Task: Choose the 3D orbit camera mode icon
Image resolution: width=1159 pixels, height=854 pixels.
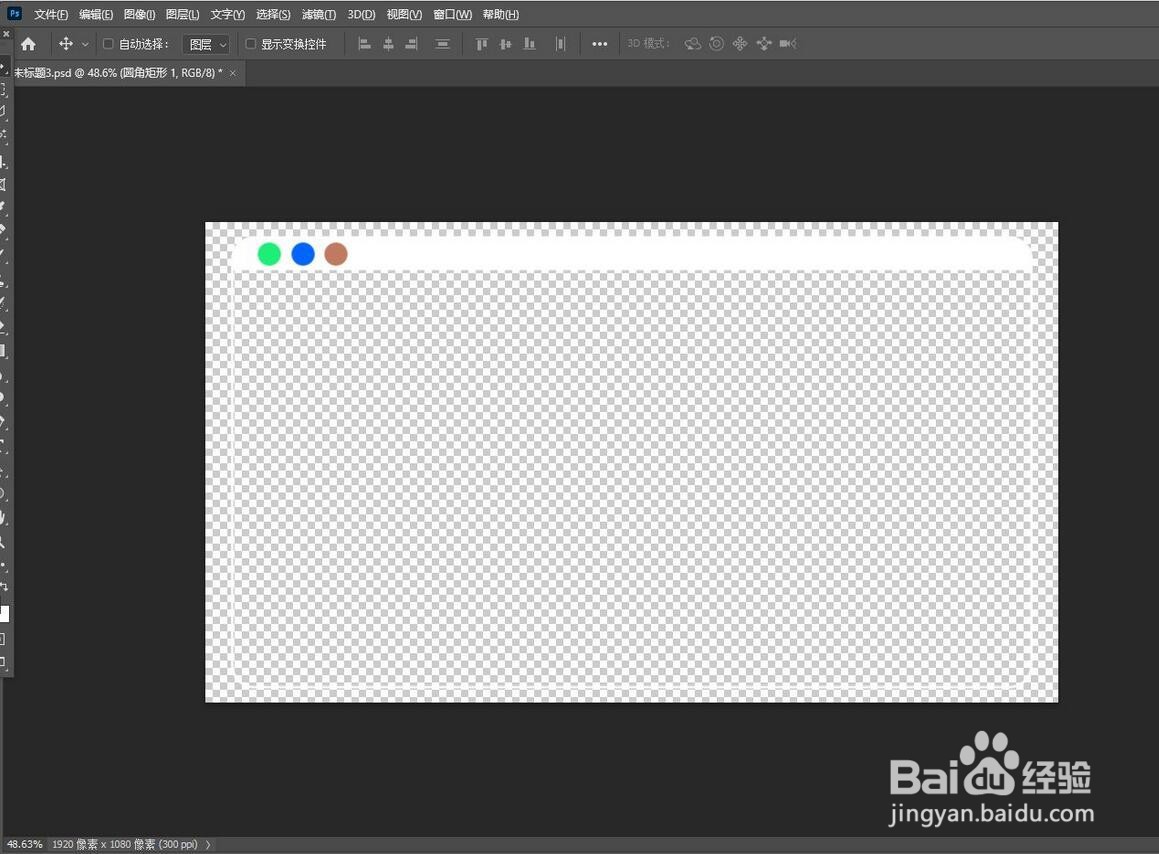Action: pos(693,44)
